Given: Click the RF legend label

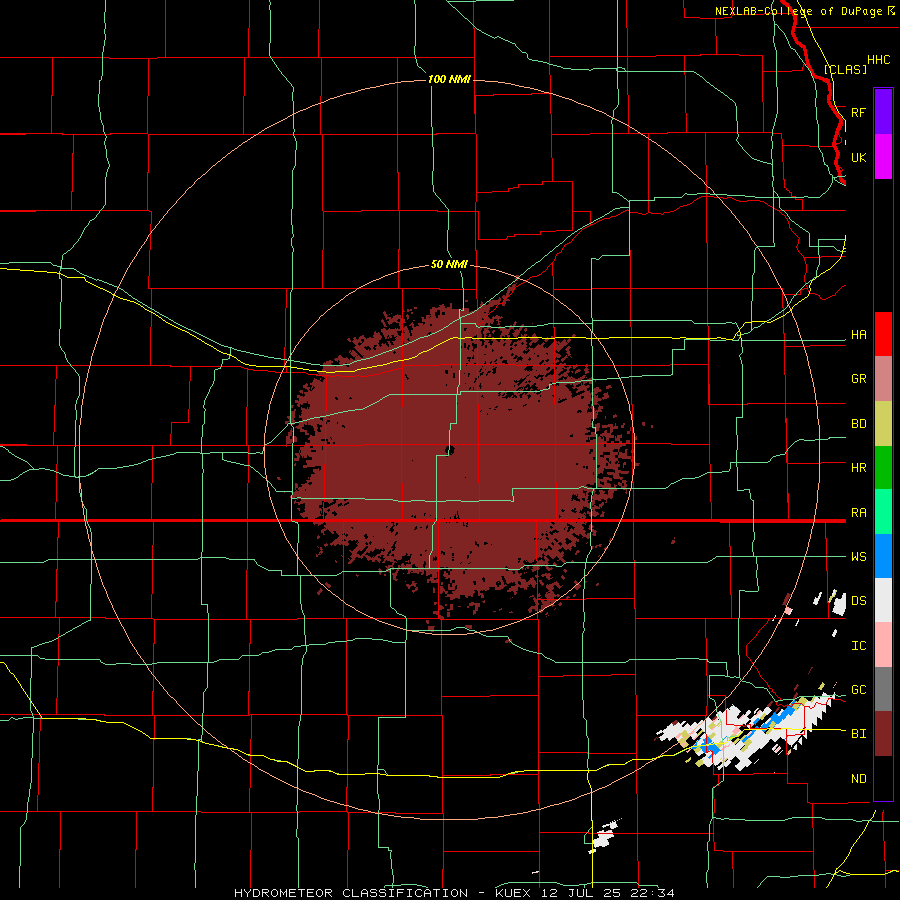Looking at the screenshot, I should point(859,112).
